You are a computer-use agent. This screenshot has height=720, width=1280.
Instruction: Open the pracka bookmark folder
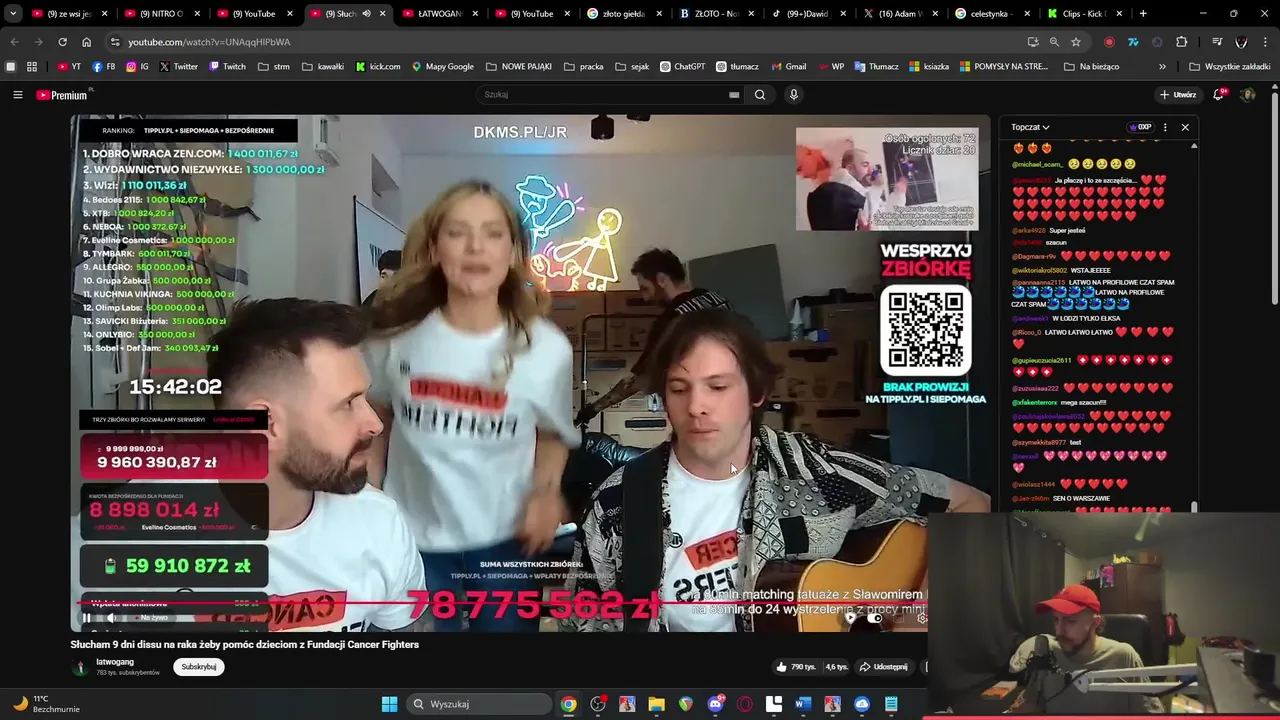click(x=583, y=67)
